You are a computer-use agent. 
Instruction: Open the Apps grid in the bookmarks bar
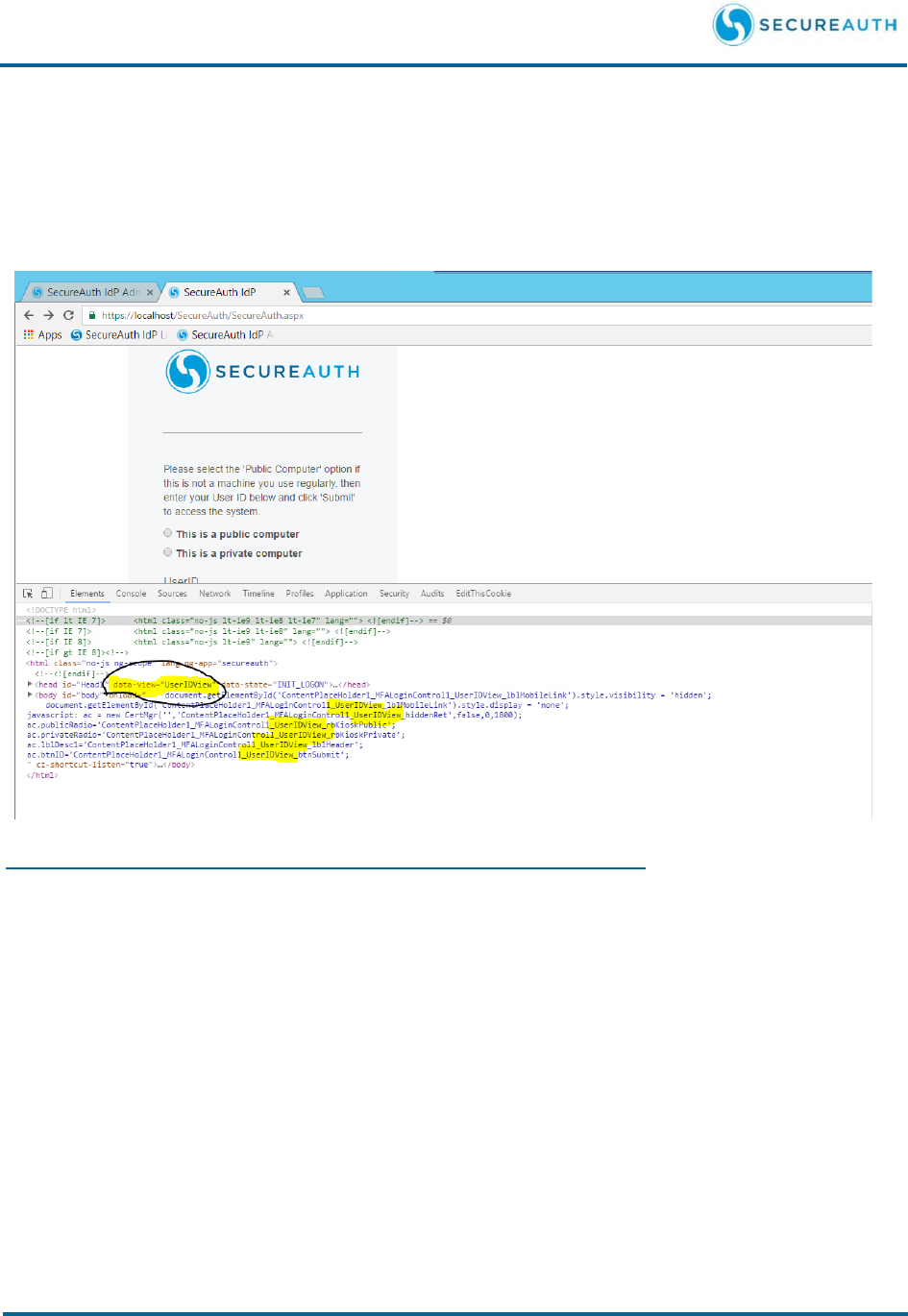click(42, 335)
